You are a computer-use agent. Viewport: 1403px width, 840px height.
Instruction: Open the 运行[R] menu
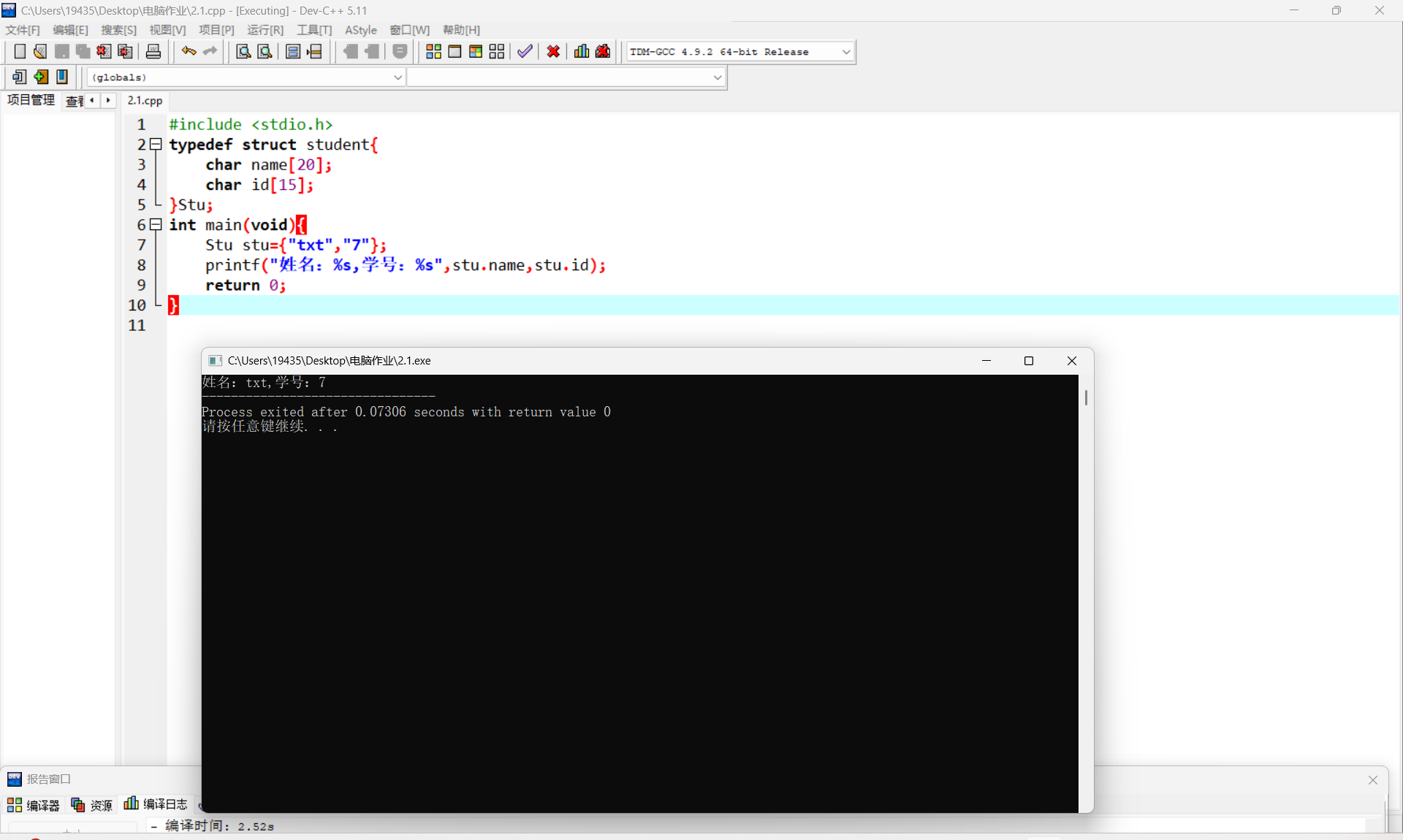(265, 30)
